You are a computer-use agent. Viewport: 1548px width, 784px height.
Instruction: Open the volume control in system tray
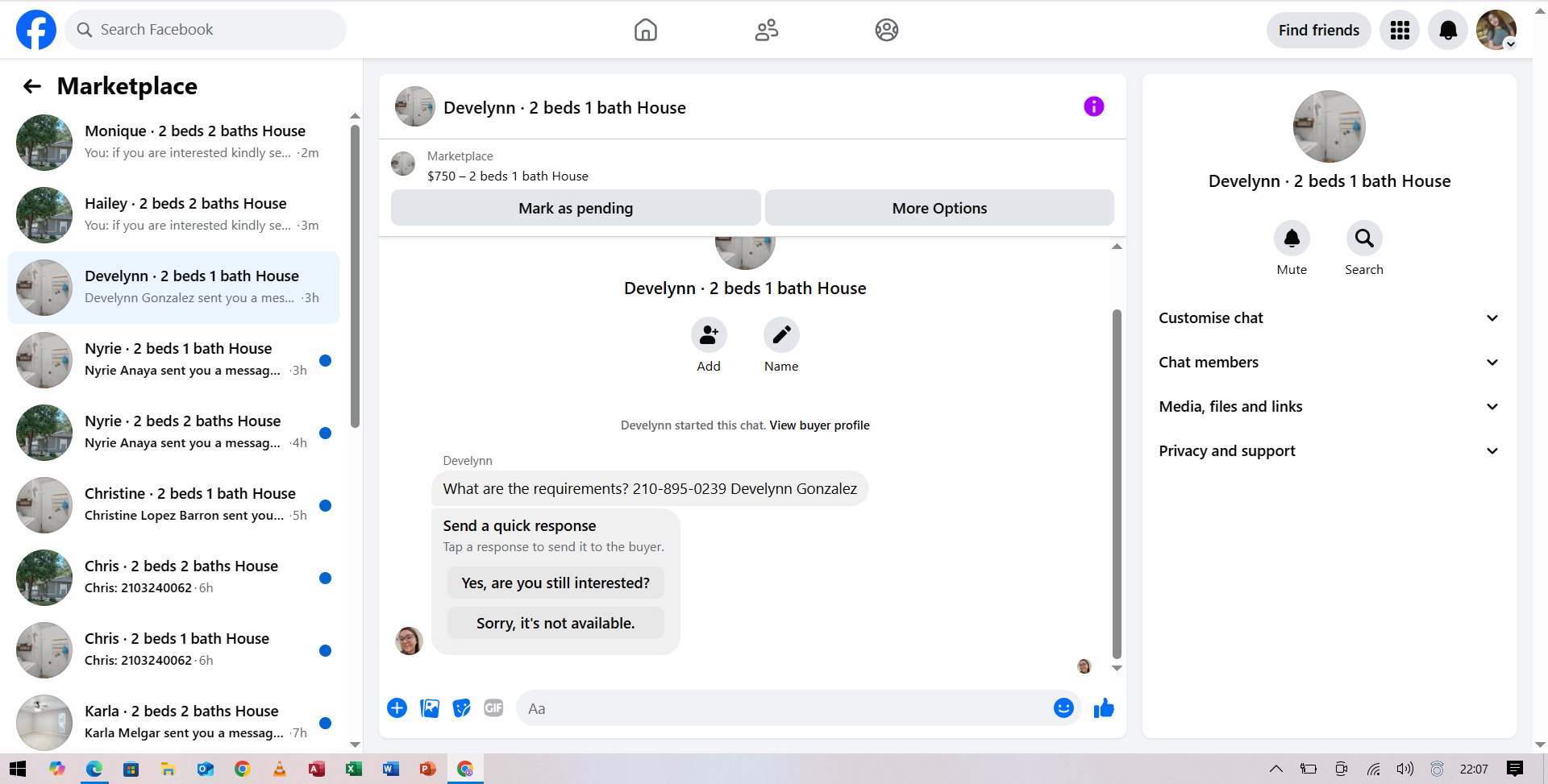[x=1404, y=769]
